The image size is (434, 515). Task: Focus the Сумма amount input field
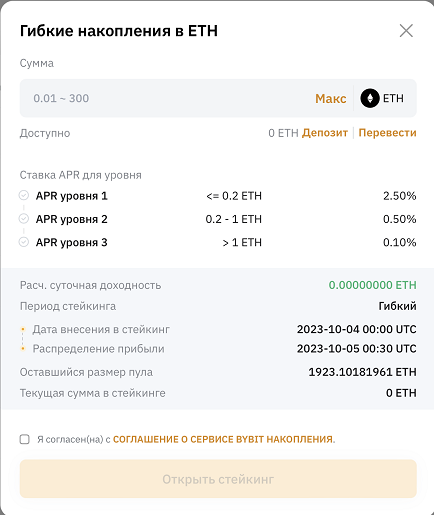167,98
